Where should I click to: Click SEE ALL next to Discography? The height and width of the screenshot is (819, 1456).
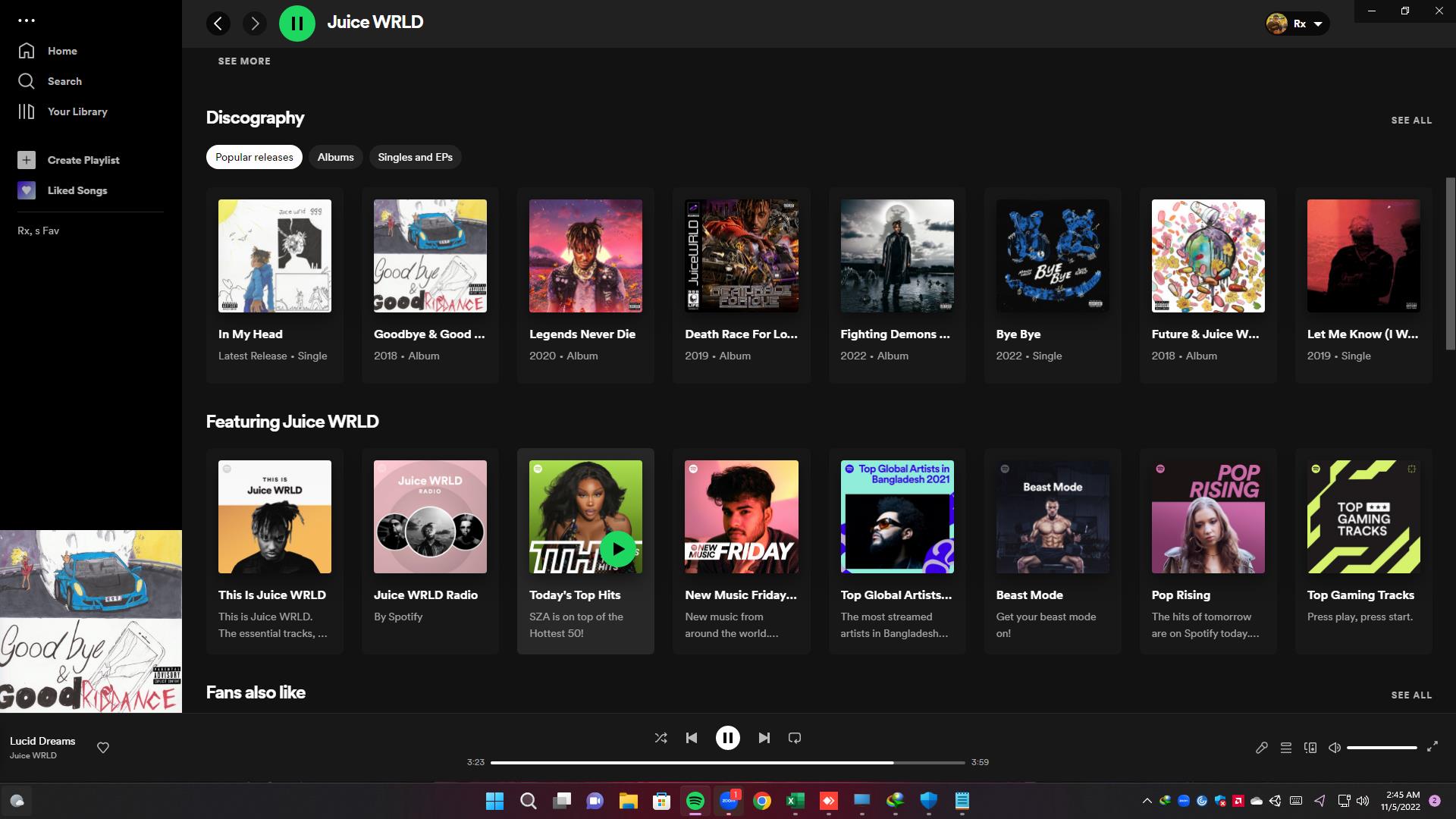(x=1411, y=120)
